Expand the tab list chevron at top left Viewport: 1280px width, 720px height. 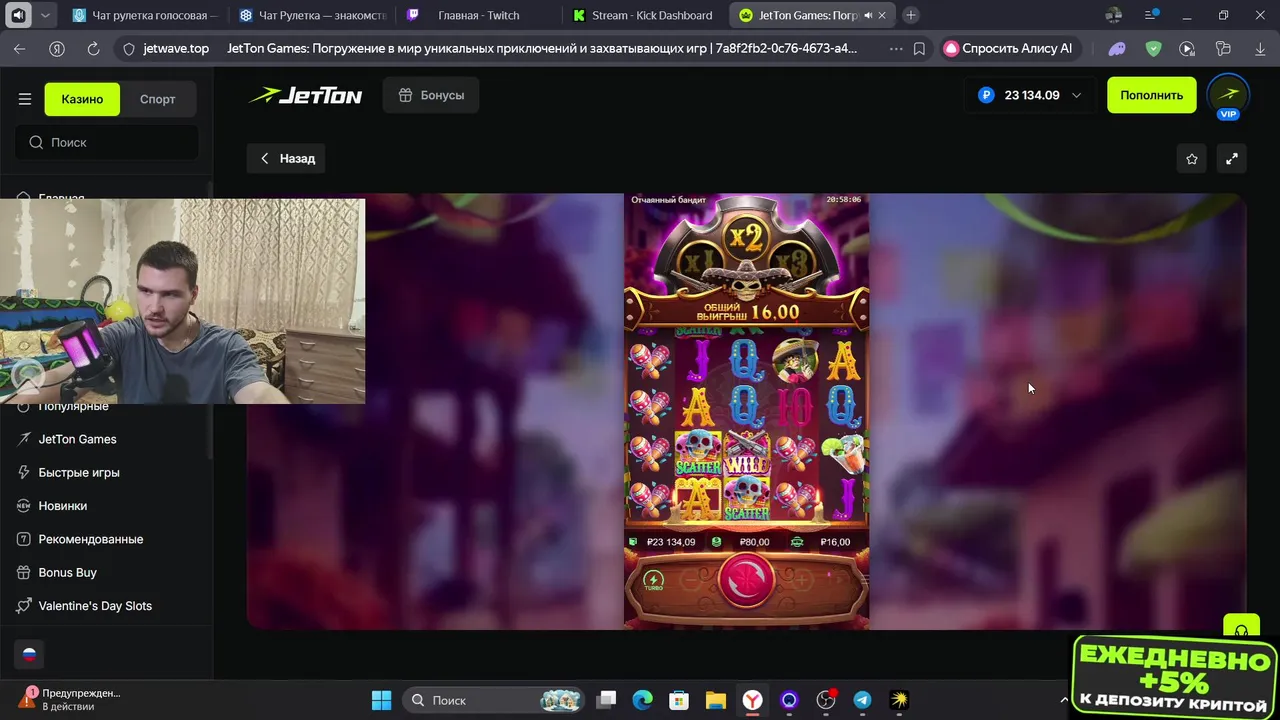pyautogui.click(x=45, y=15)
